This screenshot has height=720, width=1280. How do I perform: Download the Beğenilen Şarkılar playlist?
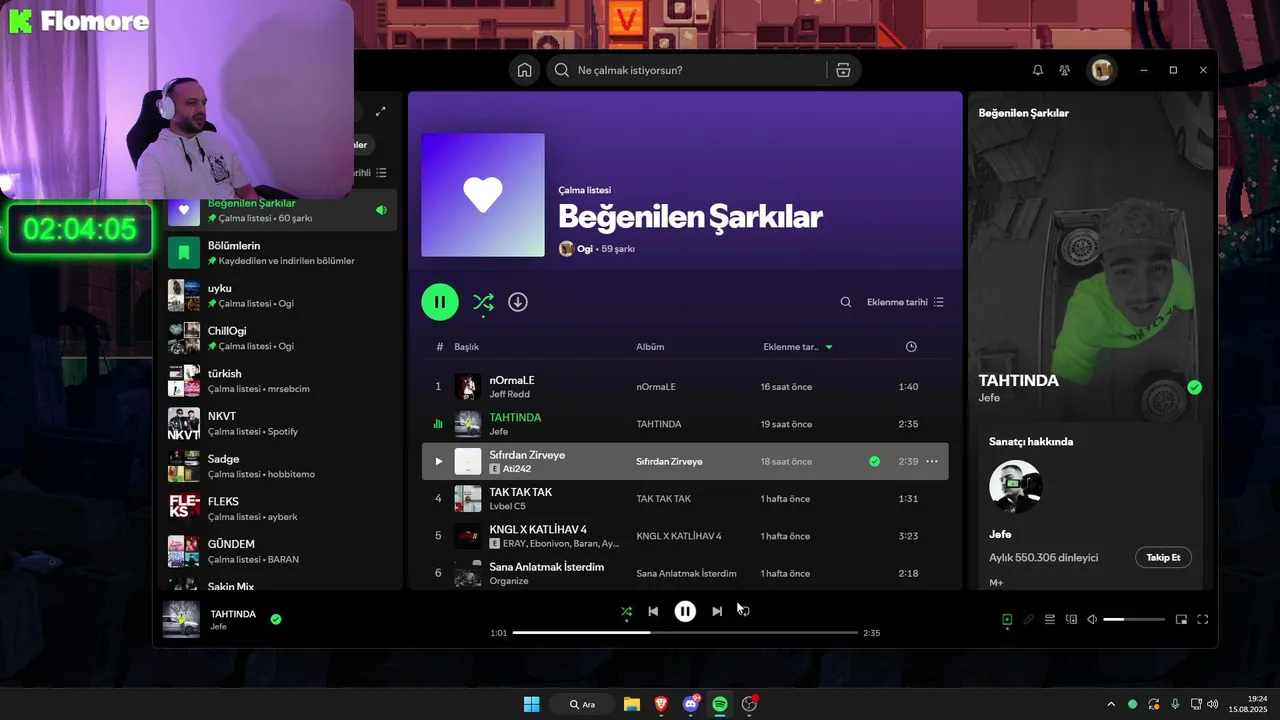(517, 302)
